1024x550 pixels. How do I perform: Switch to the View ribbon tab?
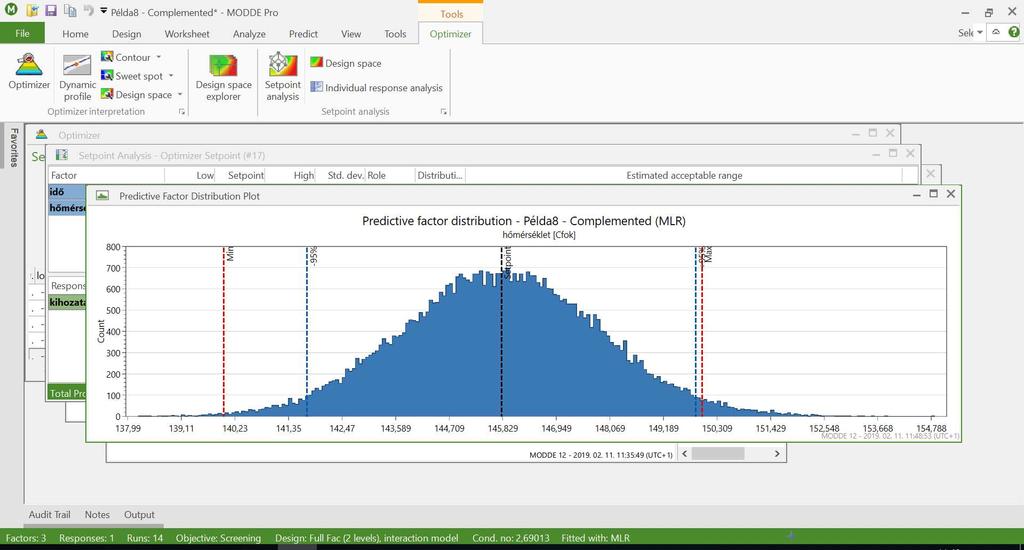(351, 34)
